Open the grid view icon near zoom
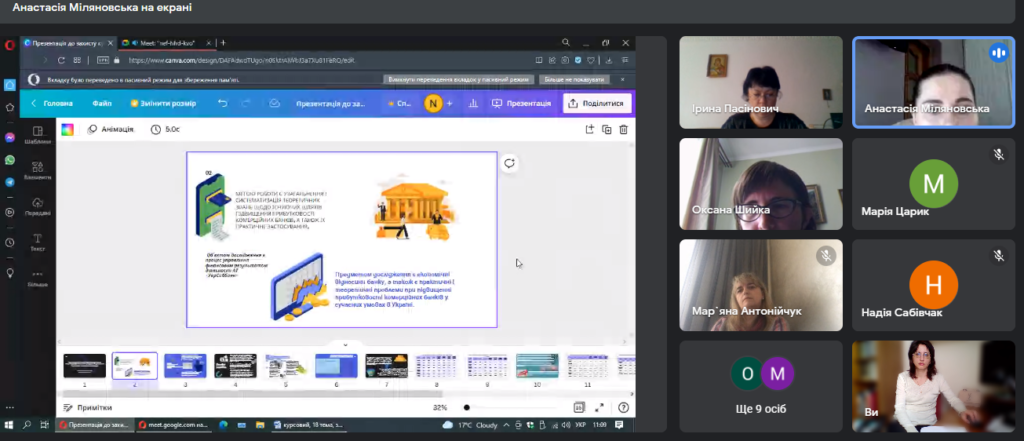Image resolution: width=1024 pixels, height=441 pixels. click(579, 408)
